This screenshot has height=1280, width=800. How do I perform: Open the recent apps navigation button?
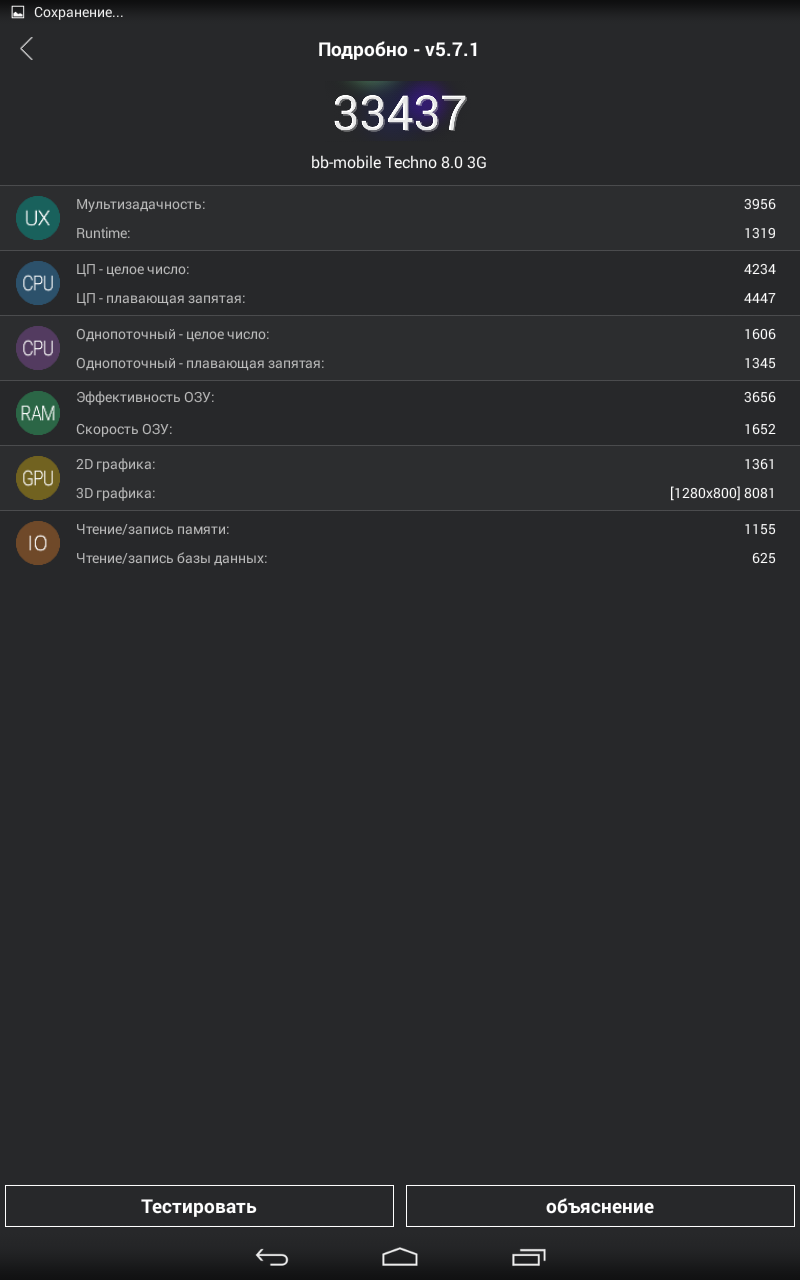point(529,1257)
